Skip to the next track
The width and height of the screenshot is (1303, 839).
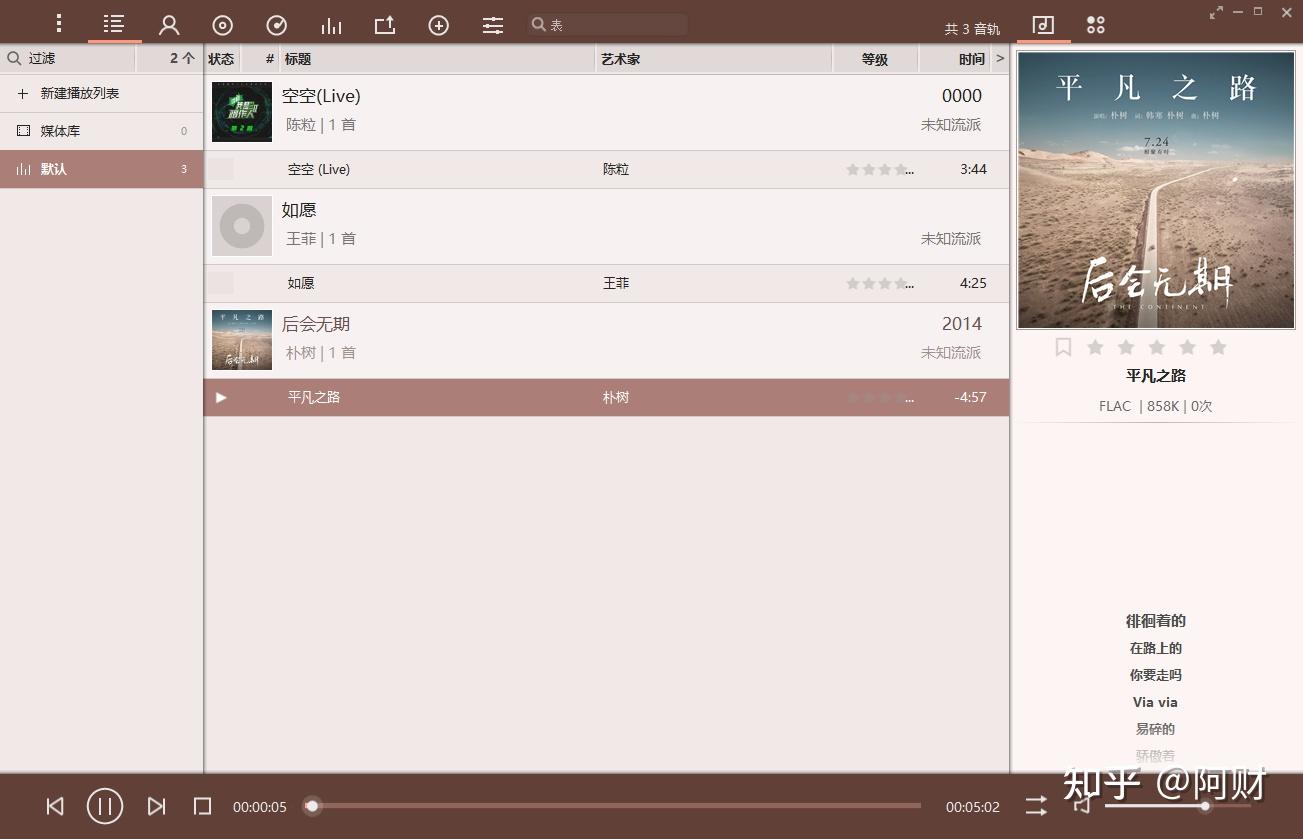pos(156,806)
